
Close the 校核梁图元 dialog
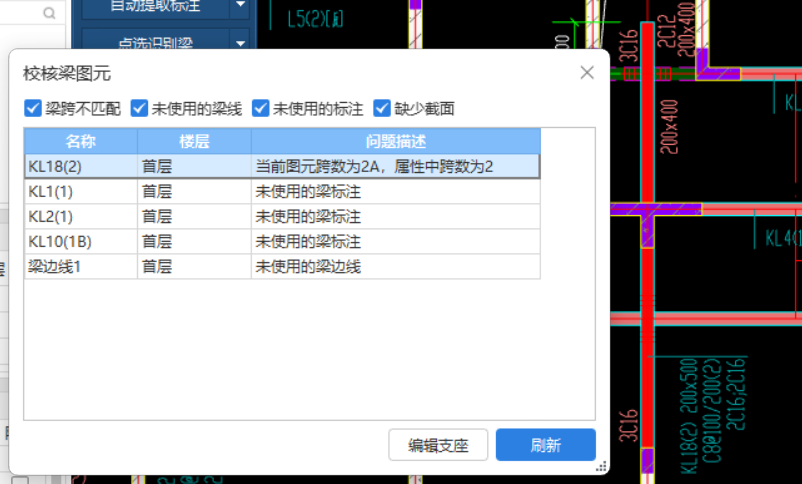587,73
